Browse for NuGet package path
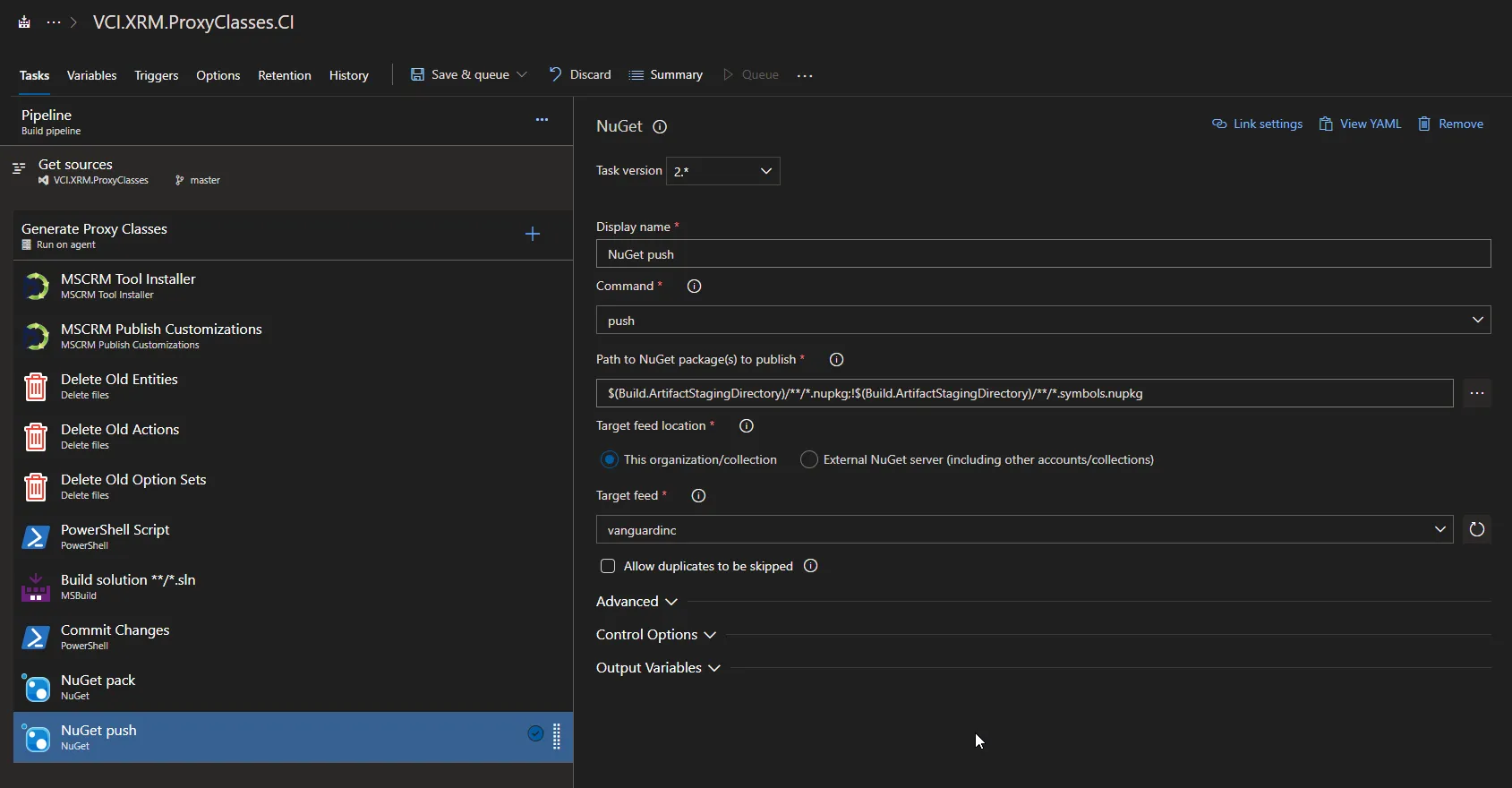This screenshot has height=788, width=1512. coord(1477,393)
